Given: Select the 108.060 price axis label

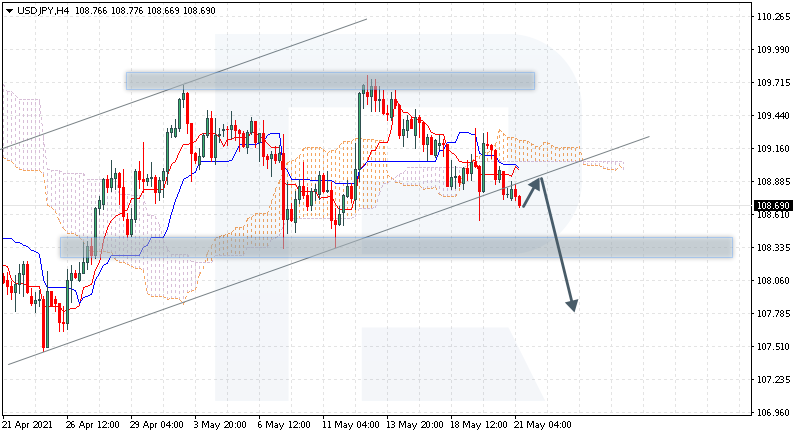Looking at the screenshot, I should coord(773,281).
